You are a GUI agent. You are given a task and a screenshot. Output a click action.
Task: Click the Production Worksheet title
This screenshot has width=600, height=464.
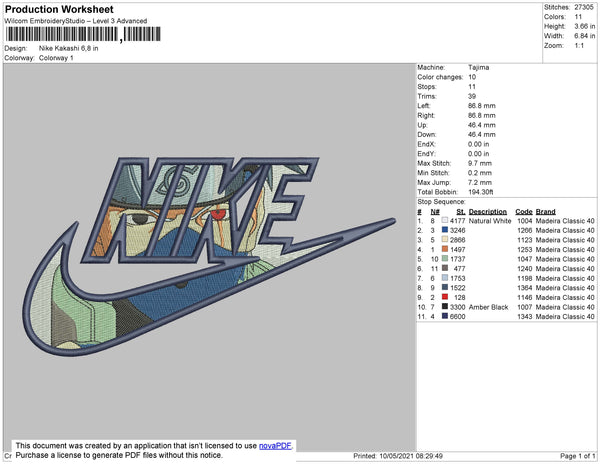(x=59, y=9)
